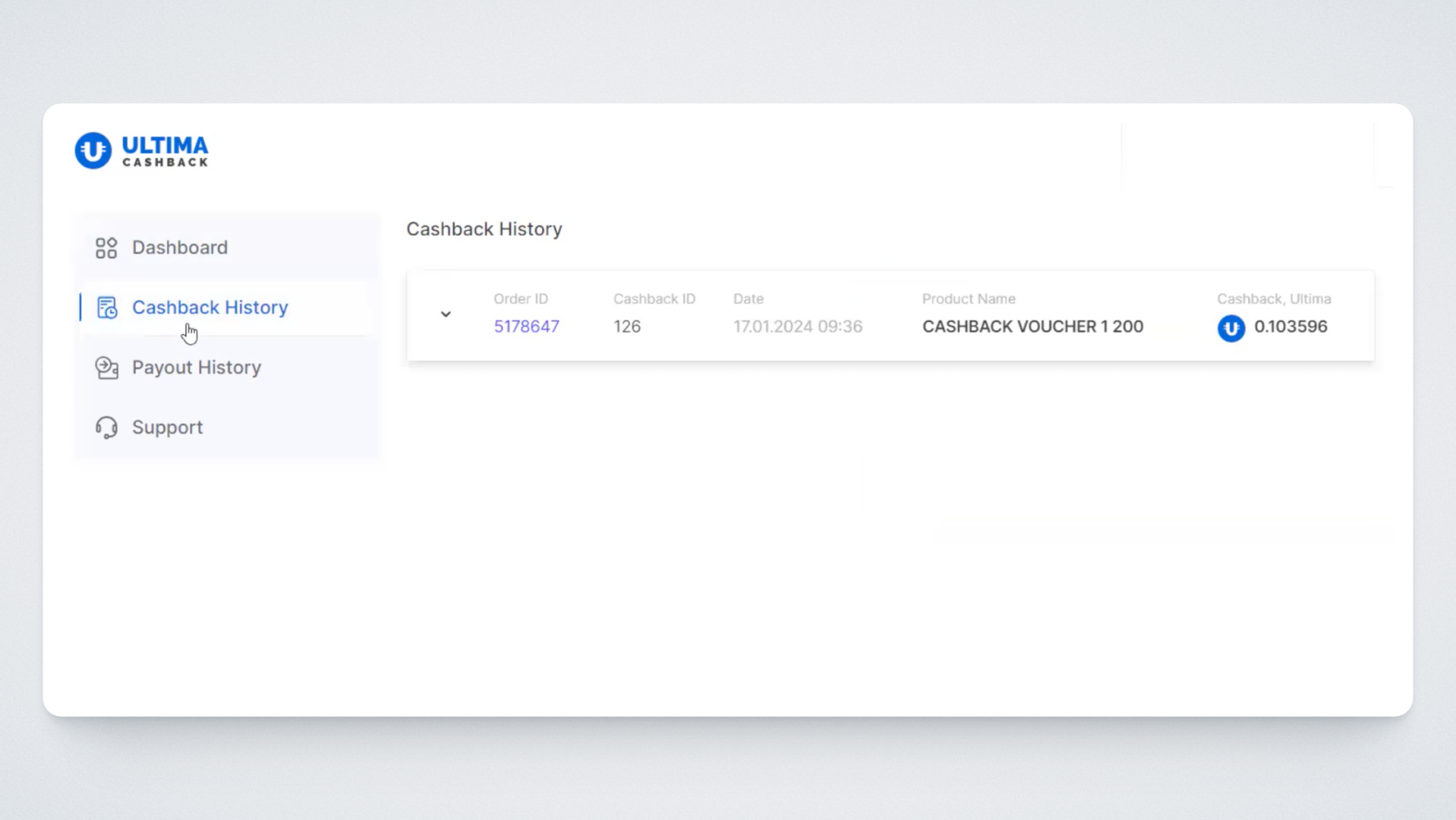Click the cashback amount 0.103596
Image resolution: width=1456 pixels, height=820 pixels.
(x=1290, y=326)
